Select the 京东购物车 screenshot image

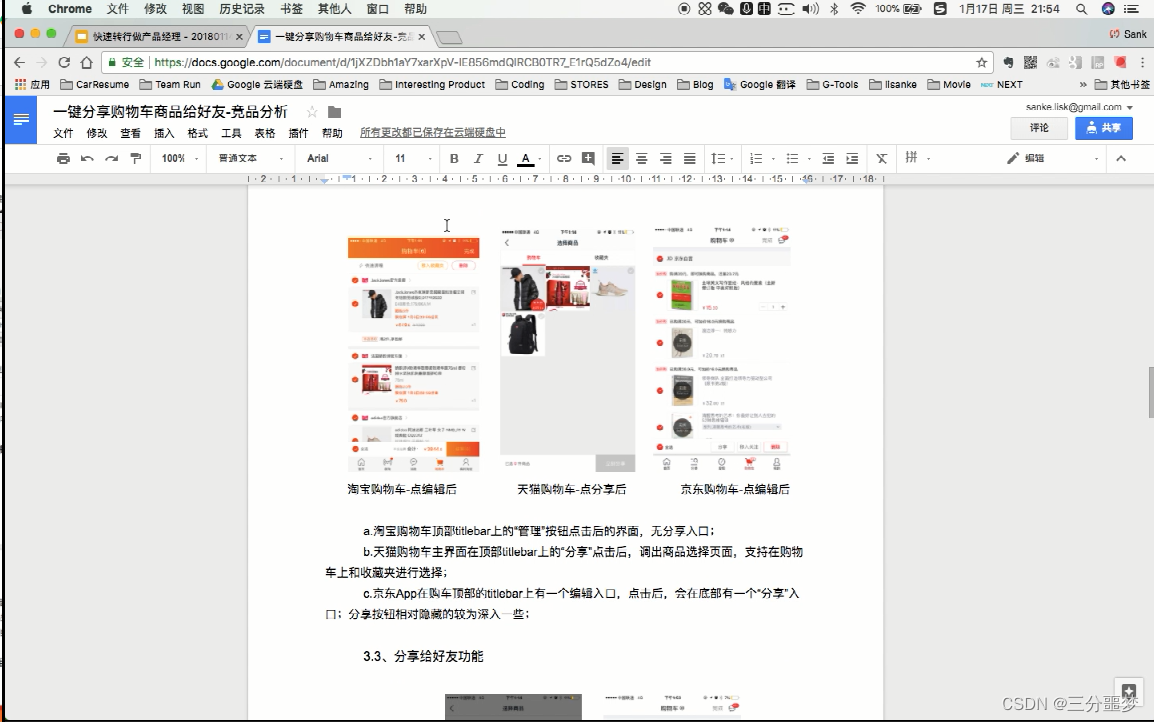722,350
